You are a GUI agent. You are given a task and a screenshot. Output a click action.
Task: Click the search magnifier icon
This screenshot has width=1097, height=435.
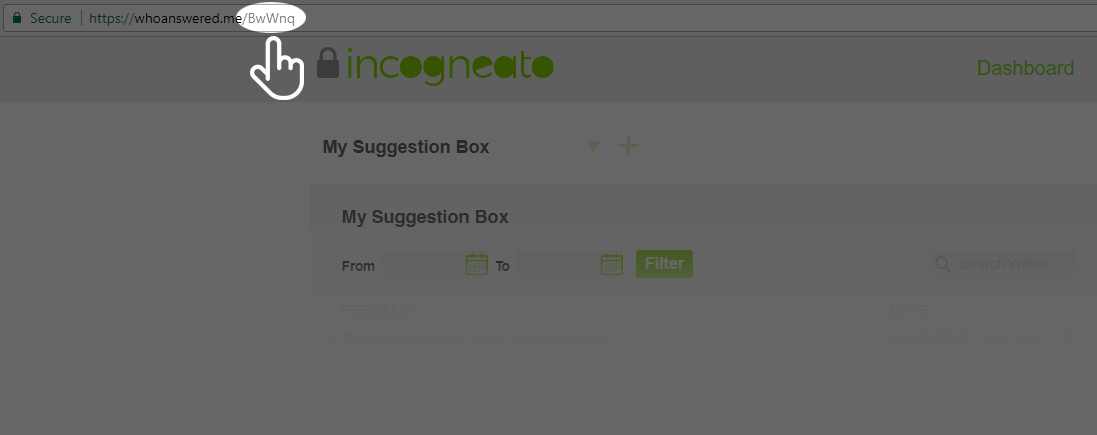click(x=942, y=264)
